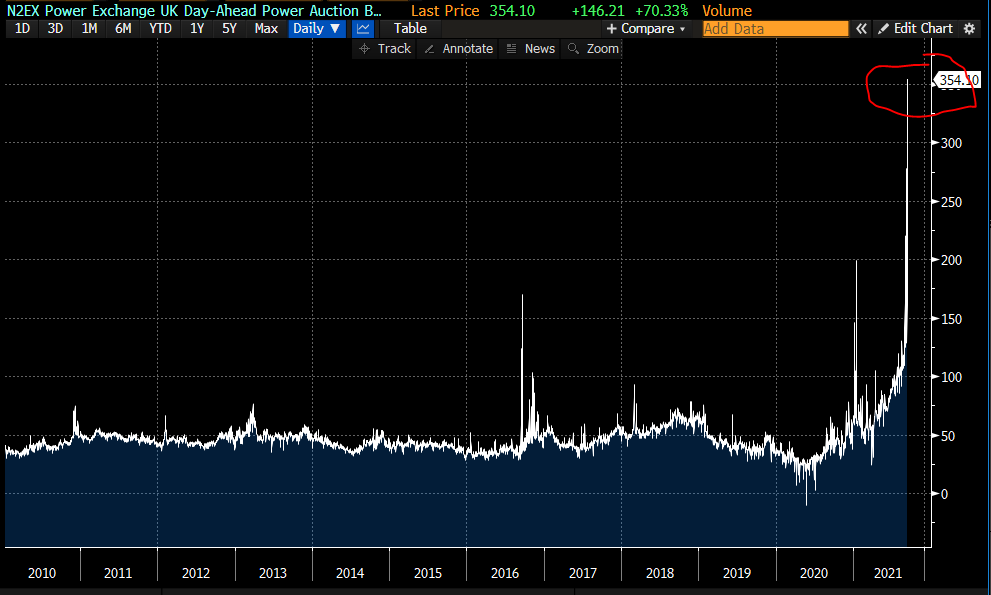Screen dimensions: 991x595
Task: Open Edit Chart
Action: coord(916,28)
